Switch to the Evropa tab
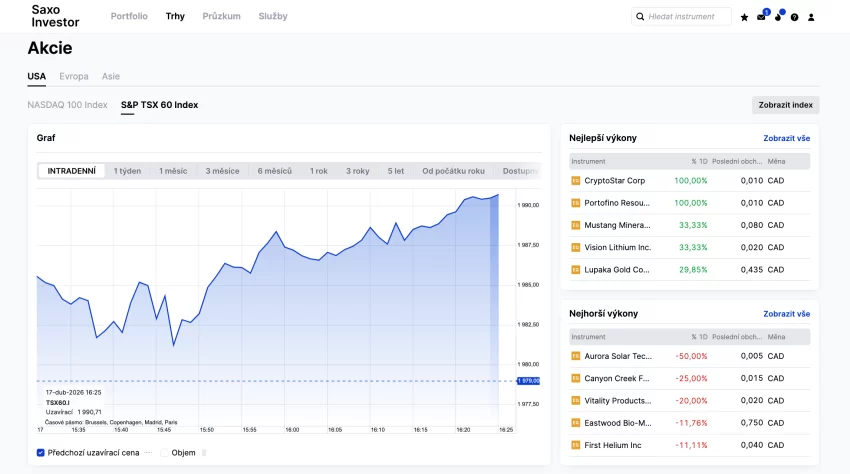 click(x=74, y=76)
